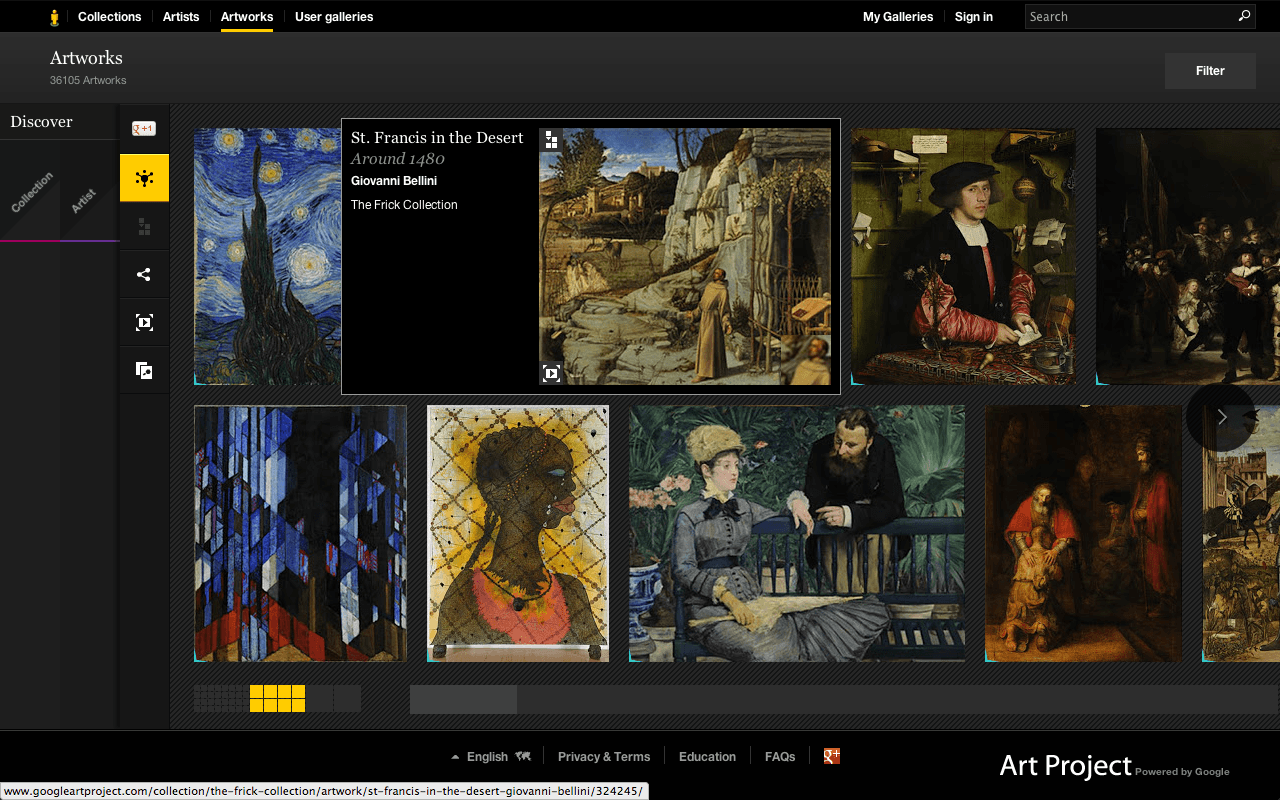
Task: Click the Google+ icon in footer
Action: pyautogui.click(x=831, y=756)
